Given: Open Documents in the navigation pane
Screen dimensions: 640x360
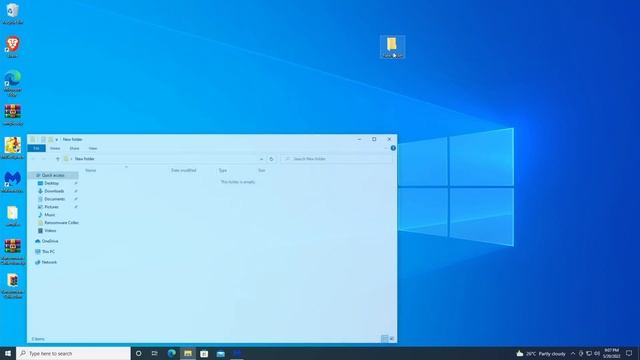Looking at the screenshot, I should click(x=54, y=199).
